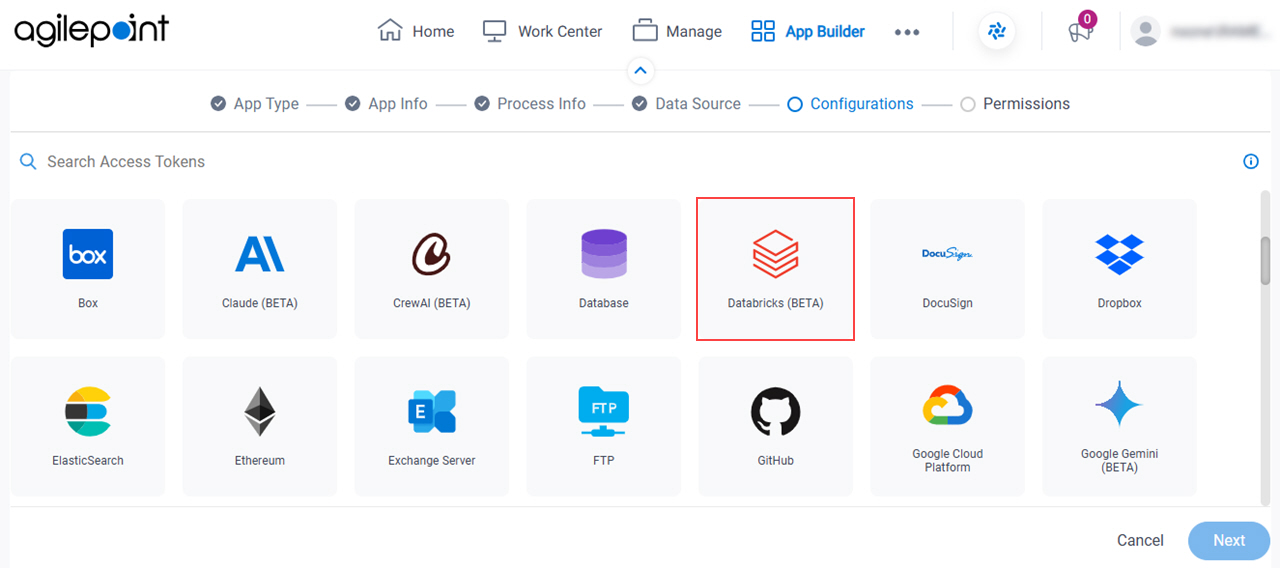Click the App Builder grid icon
1280x568 pixels.
[763, 31]
